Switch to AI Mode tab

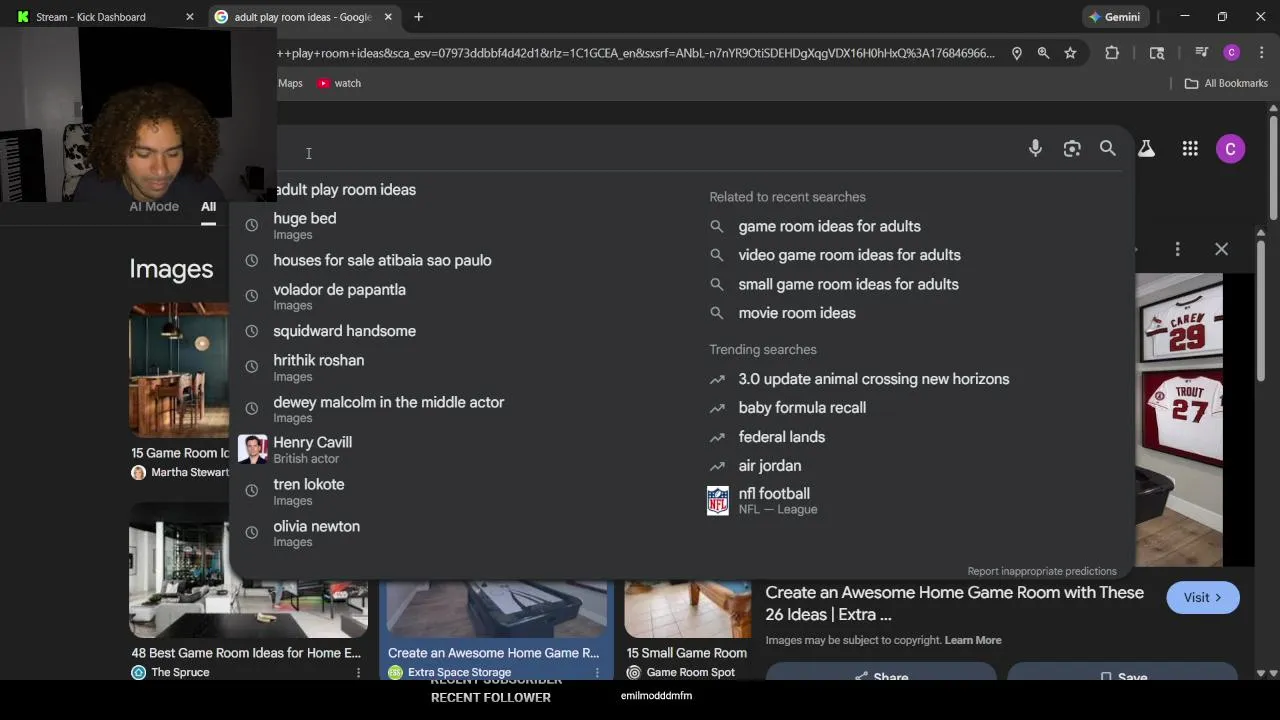point(154,206)
